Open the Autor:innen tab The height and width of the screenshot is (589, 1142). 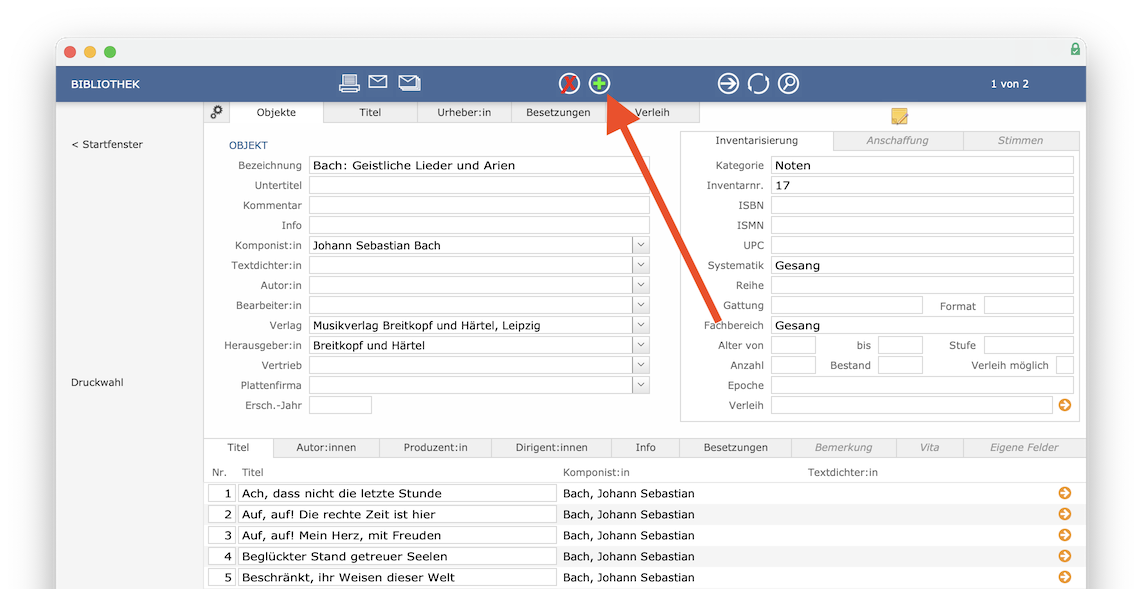coord(326,448)
